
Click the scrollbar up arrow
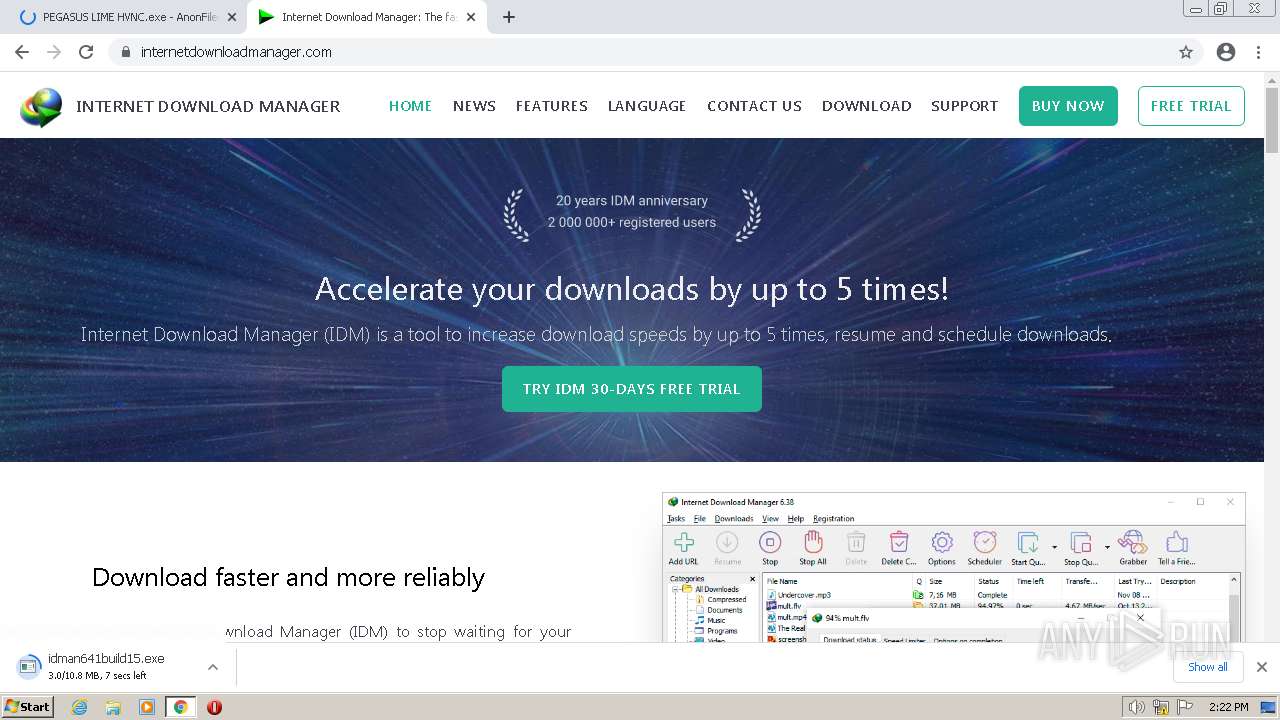tap(1272, 79)
